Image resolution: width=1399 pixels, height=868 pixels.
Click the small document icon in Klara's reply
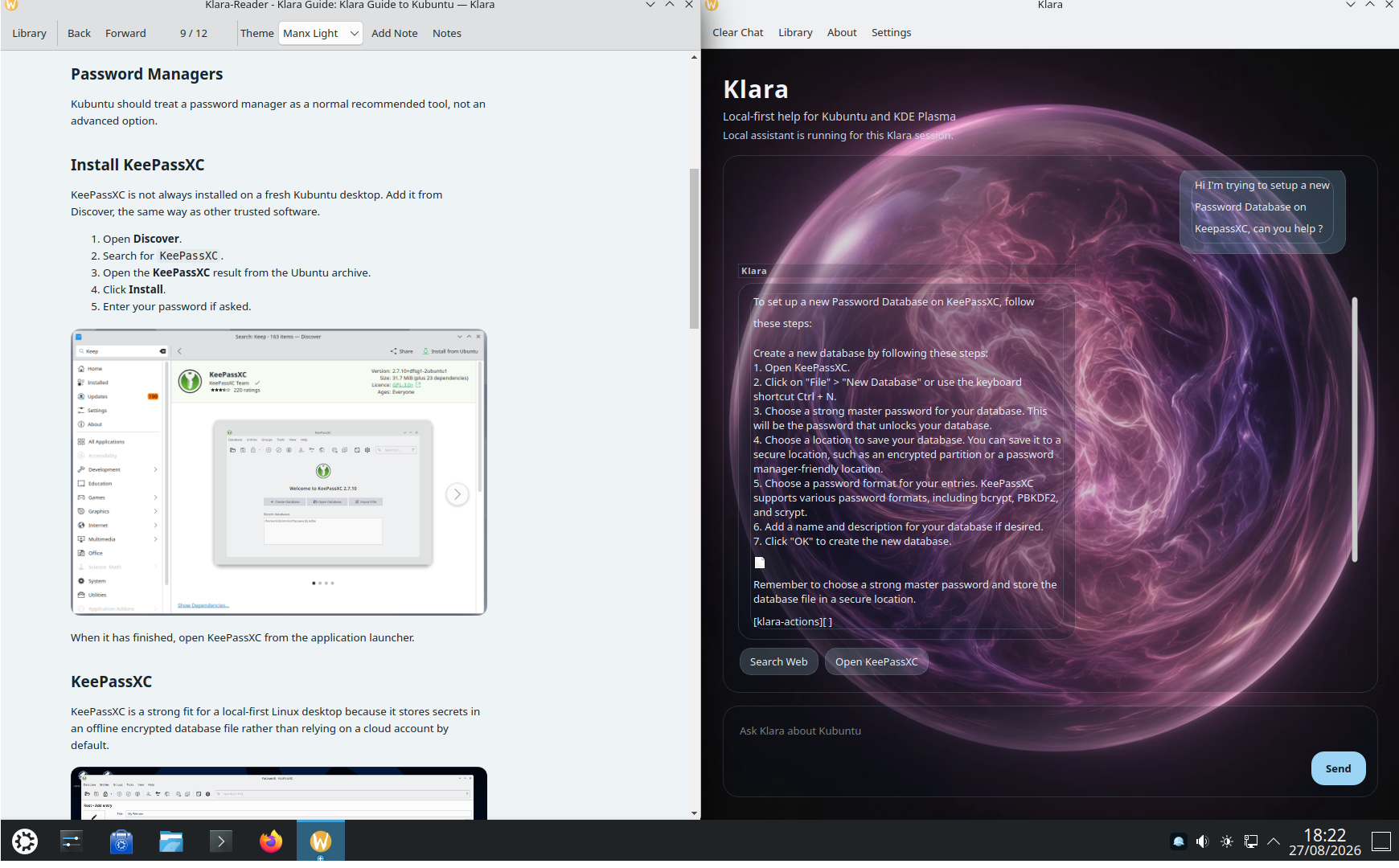pos(760,563)
